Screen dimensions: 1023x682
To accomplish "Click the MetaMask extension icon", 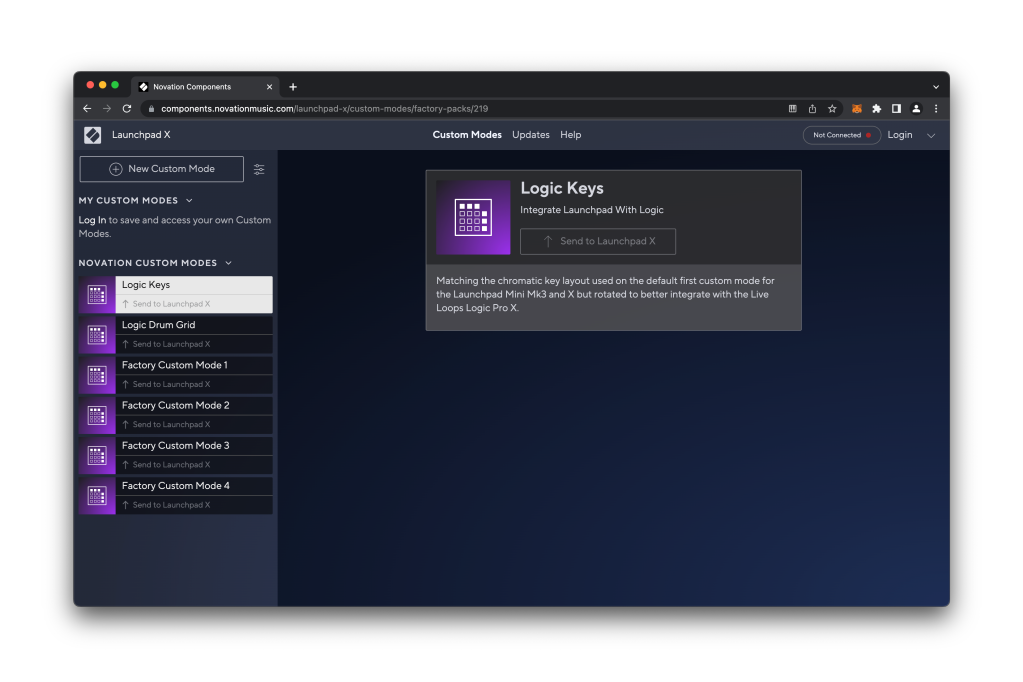I will pyautogui.click(x=856, y=109).
